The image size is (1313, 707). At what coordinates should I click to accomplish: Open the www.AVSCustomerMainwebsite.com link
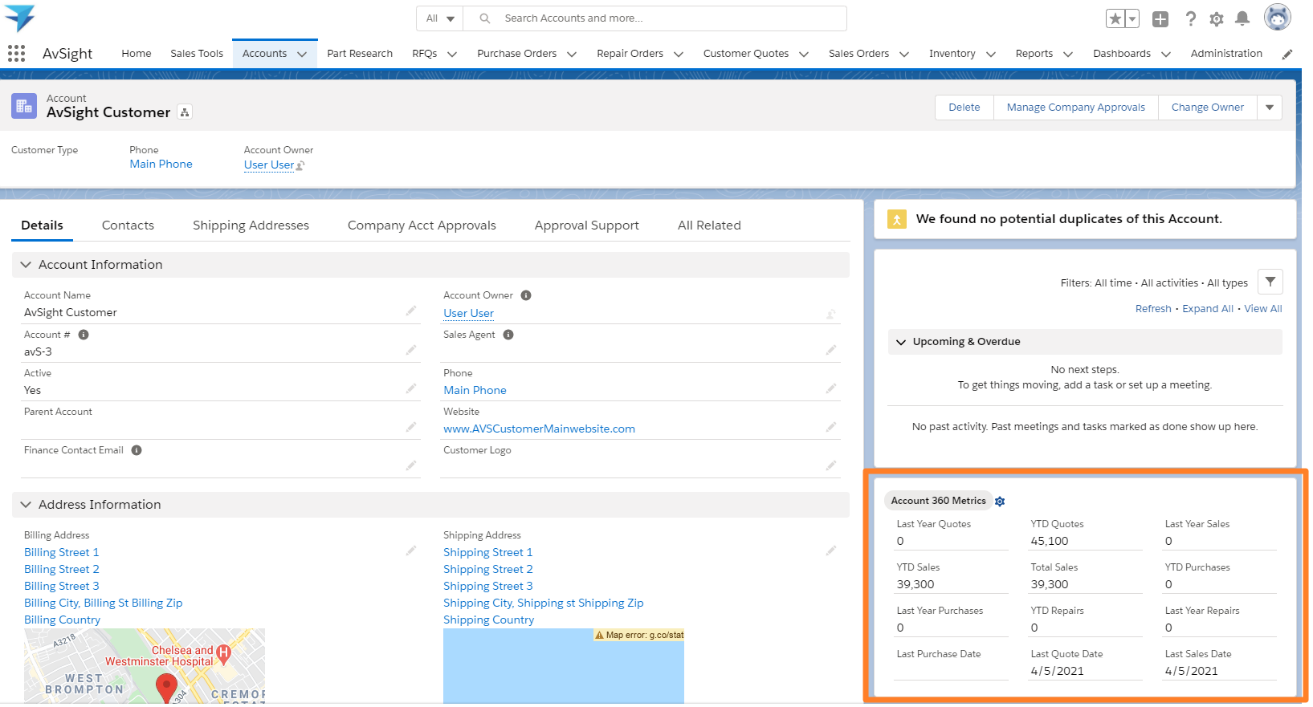(539, 429)
